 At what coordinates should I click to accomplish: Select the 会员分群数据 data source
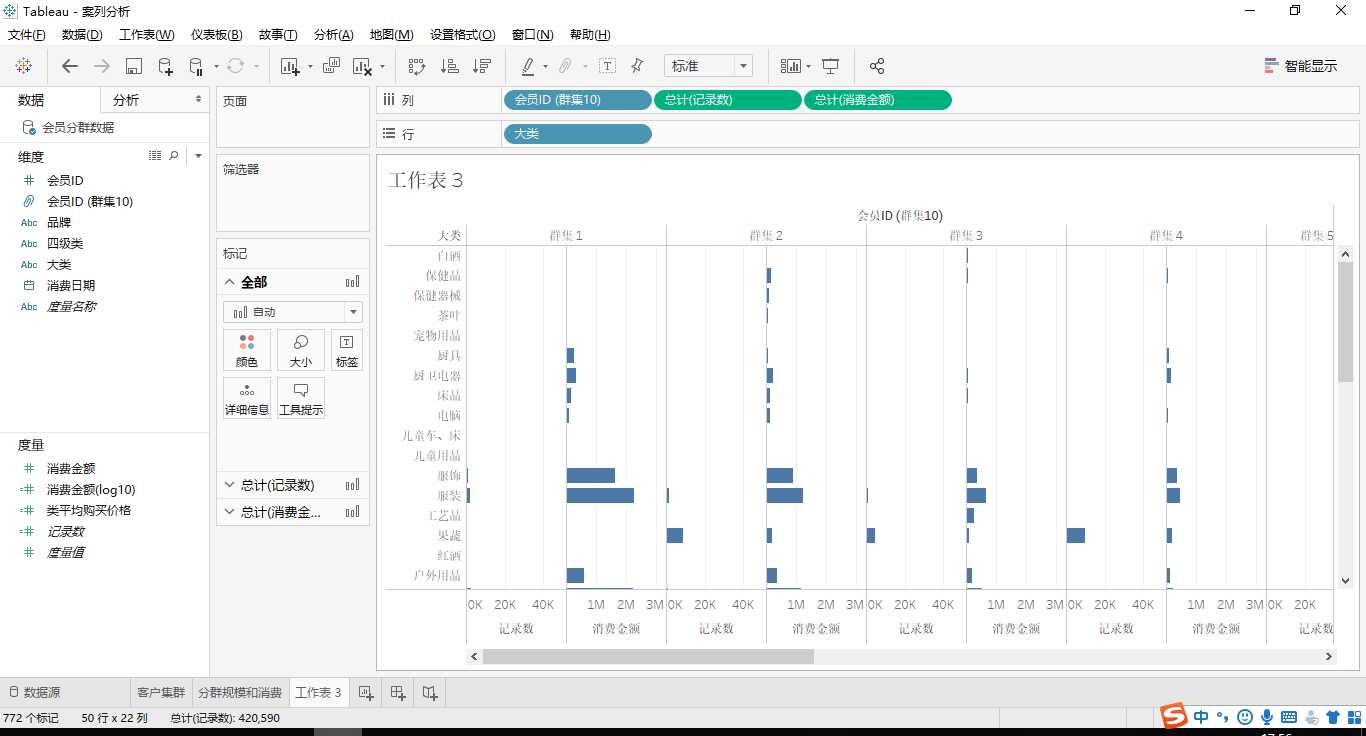[x=78, y=128]
